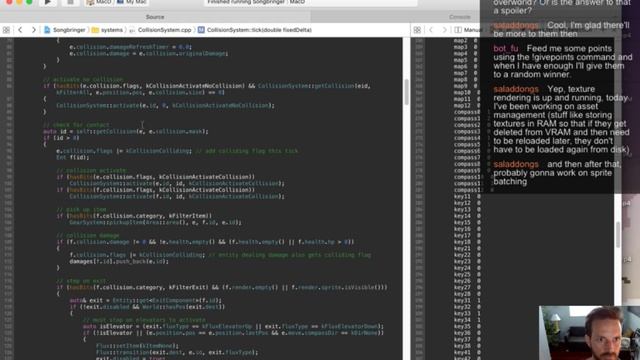Go forward in right pane history
640x360 pixels.
point(444,30)
